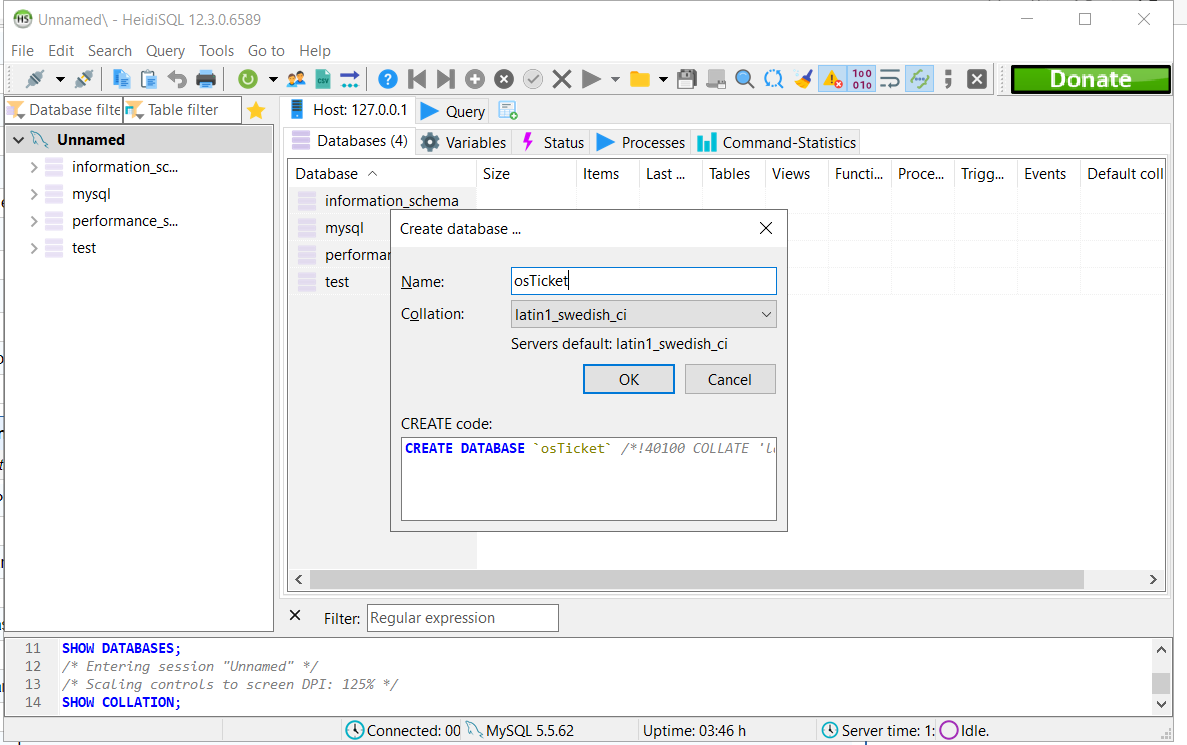The height and width of the screenshot is (745, 1187).
Task: Open the User manager icon
Action: tap(296, 79)
